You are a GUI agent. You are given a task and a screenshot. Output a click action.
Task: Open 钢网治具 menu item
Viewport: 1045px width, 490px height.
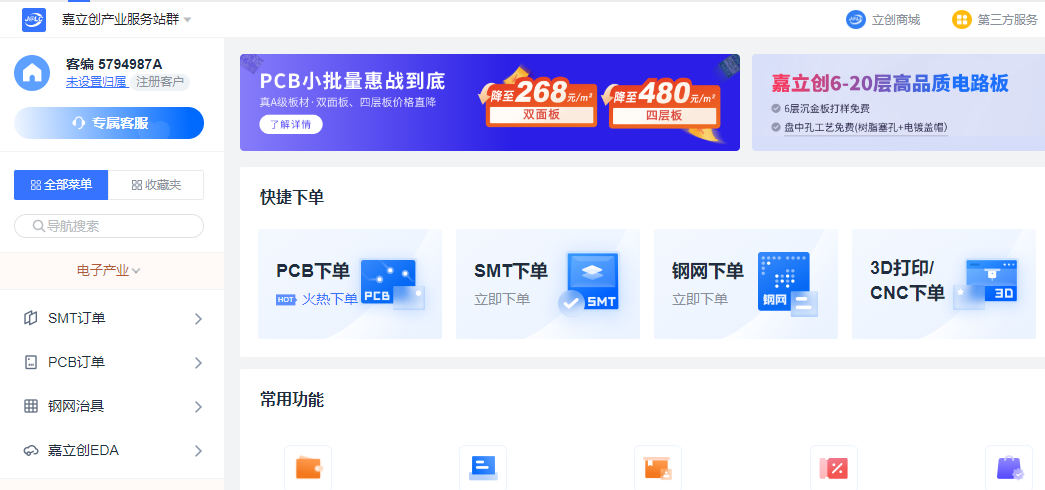pyautogui.click(x=112, y=406)
